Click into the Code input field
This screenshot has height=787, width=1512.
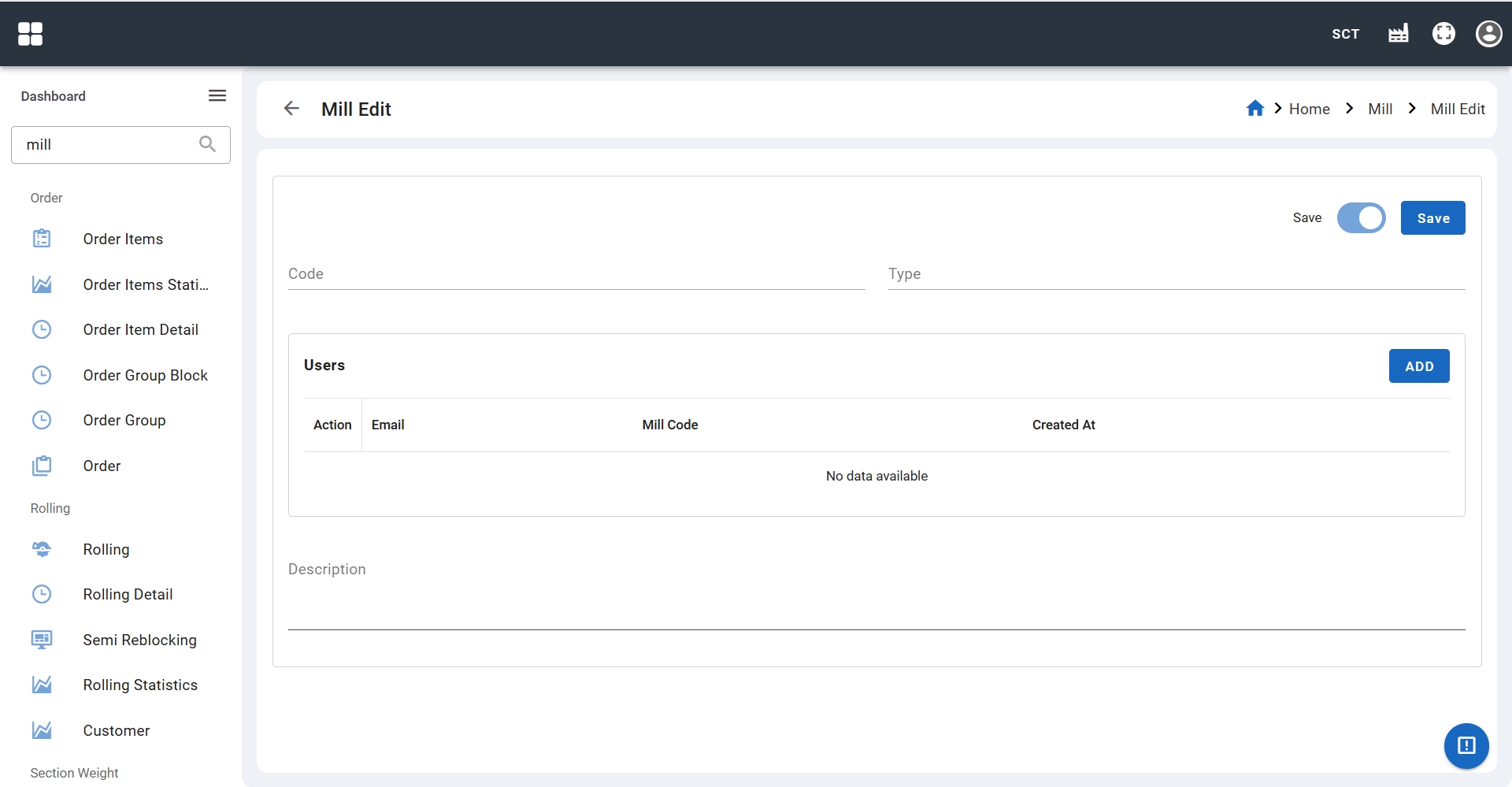click(576, 274)
